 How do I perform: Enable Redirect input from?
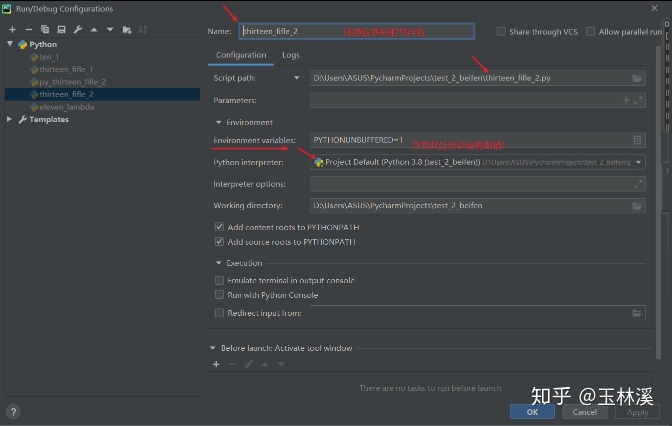tap(219, 313)
